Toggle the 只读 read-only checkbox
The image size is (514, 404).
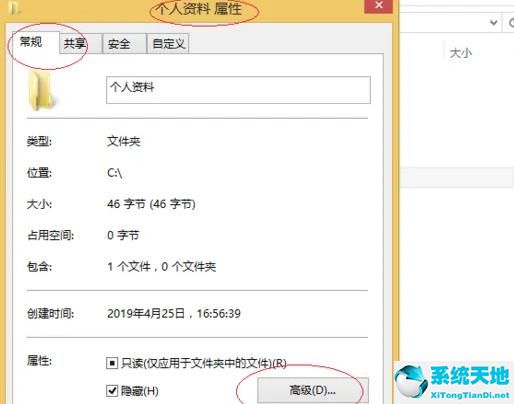coord(112,363)
